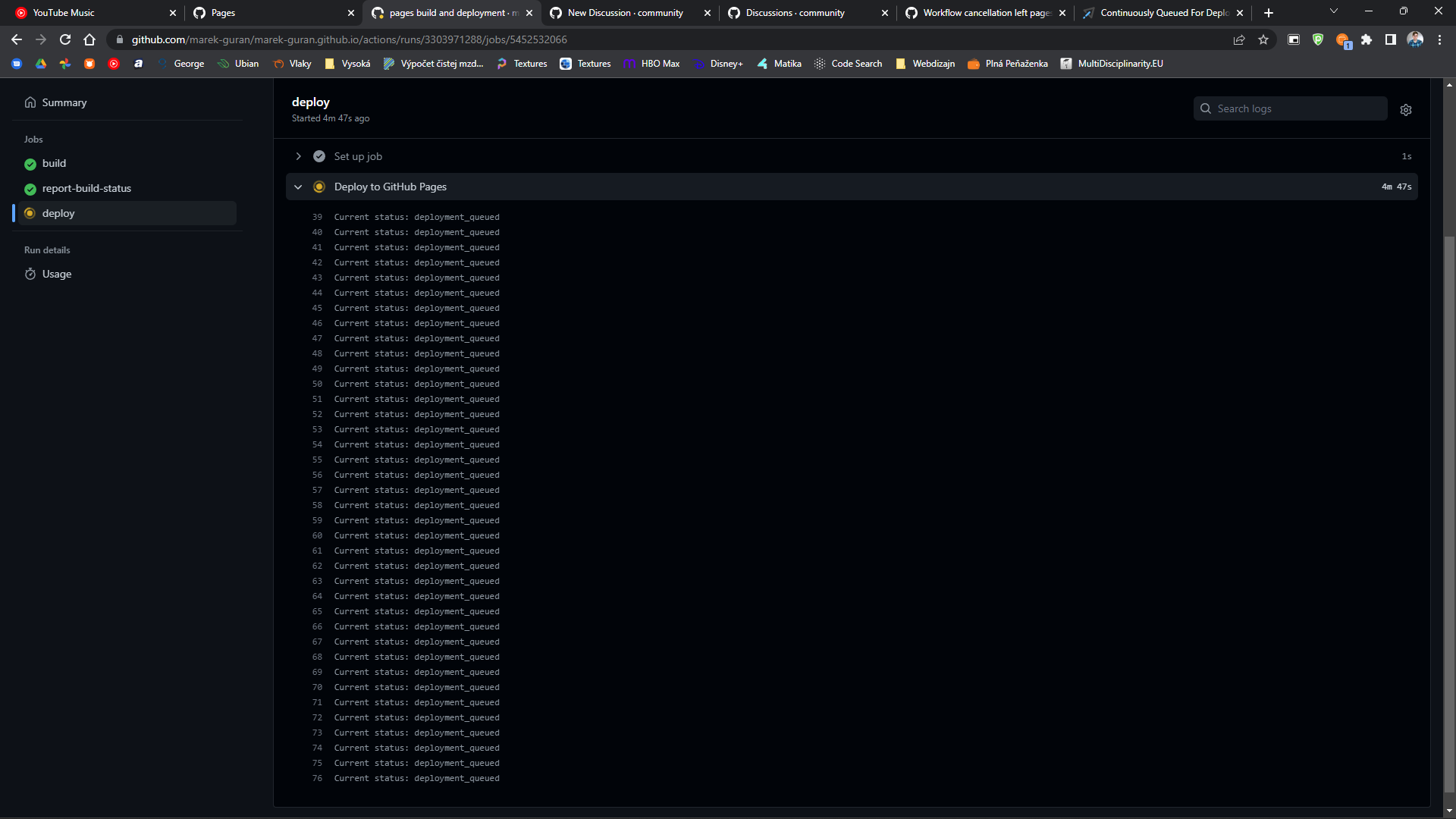Toggle browser side panel

[x=1391, y=39]
